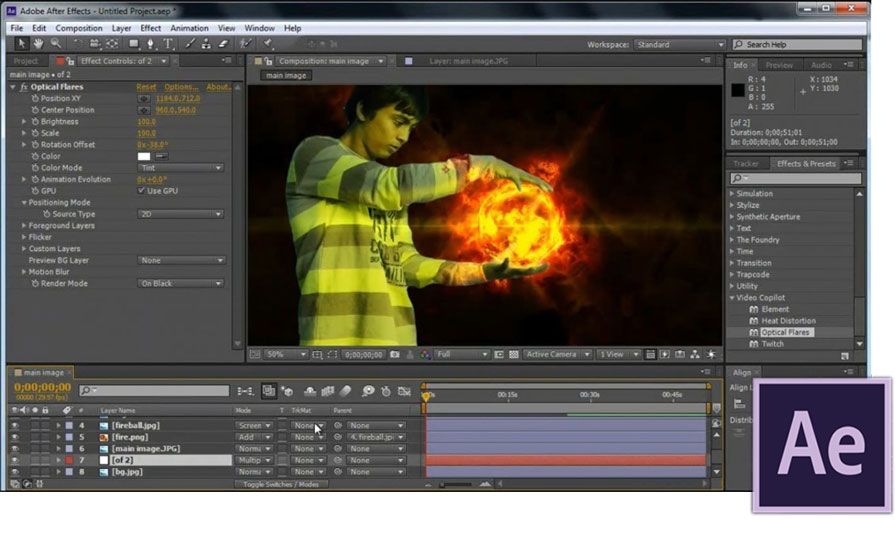
Task: Click the composition mini-flowchart icon in timeline
Action: [x=245, y=391]
